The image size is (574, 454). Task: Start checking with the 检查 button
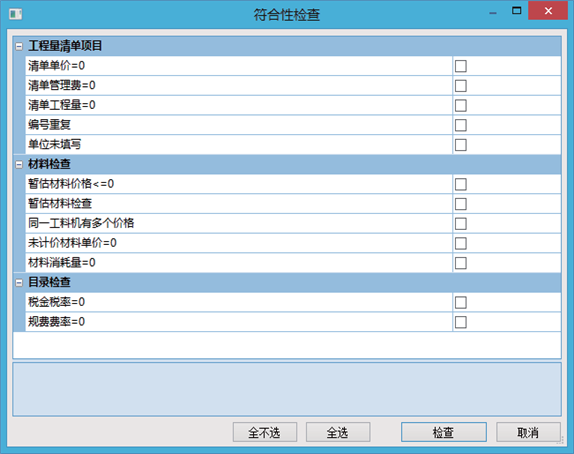coord(444,432)
